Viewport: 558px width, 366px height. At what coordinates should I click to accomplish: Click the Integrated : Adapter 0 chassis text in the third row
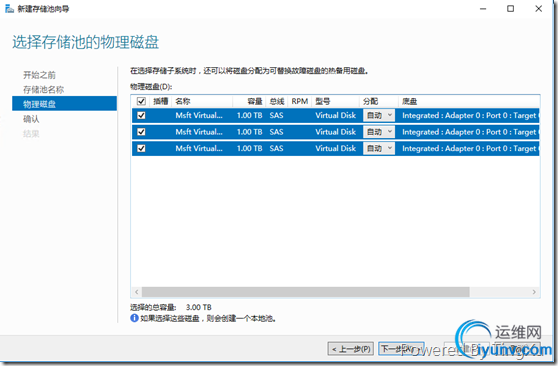[470, 148]
